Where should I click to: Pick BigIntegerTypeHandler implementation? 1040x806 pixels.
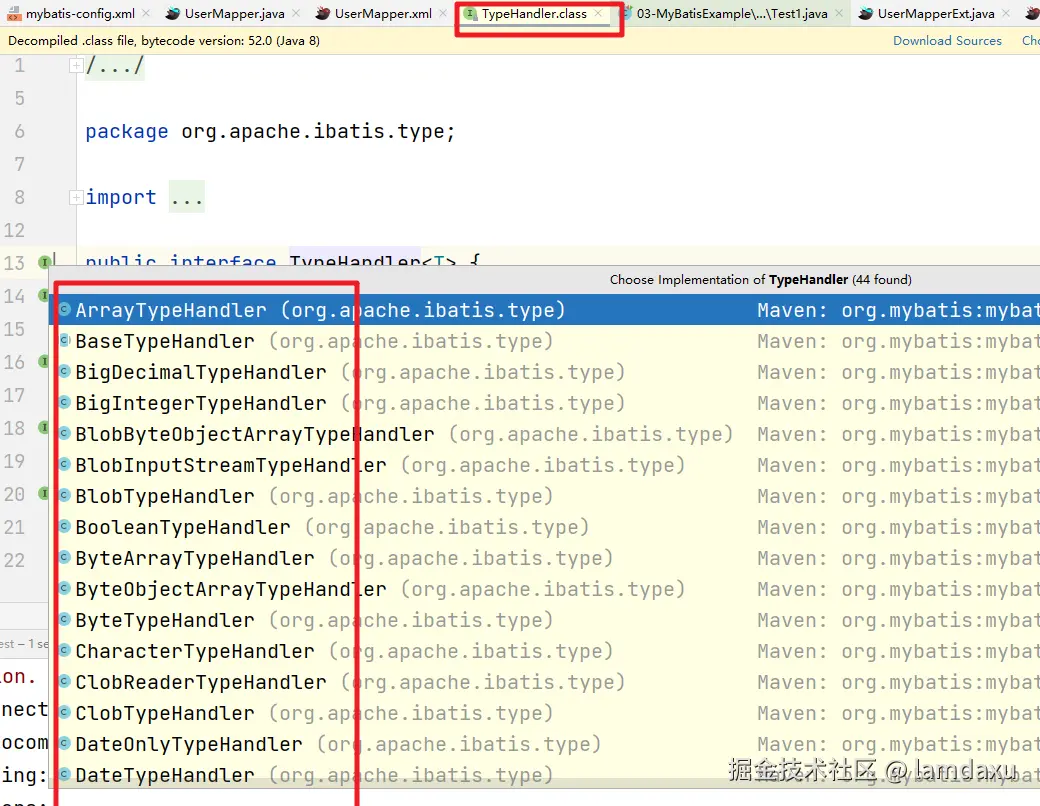pos(545,403)
